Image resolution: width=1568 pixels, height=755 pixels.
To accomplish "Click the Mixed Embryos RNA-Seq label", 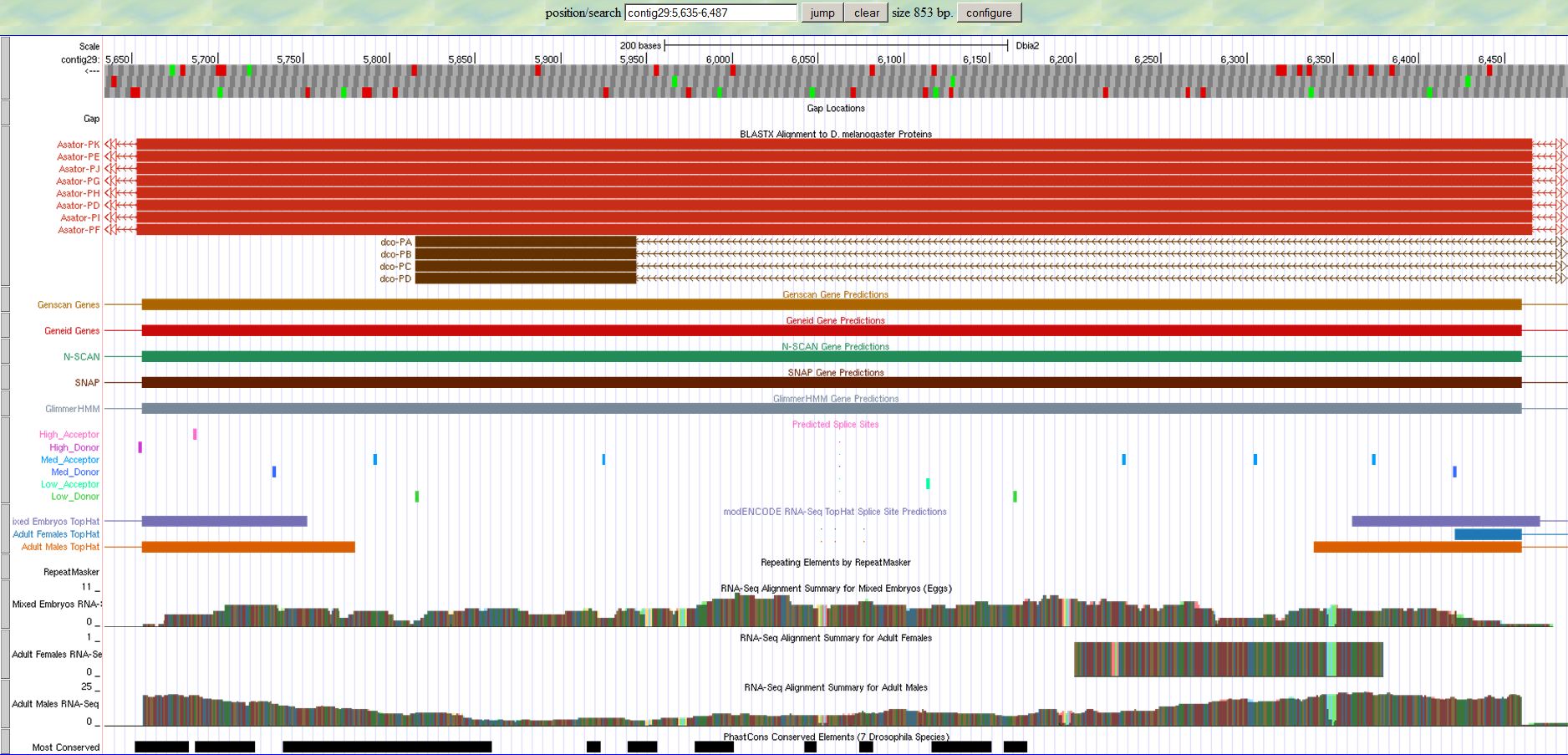I will point(57,604).
